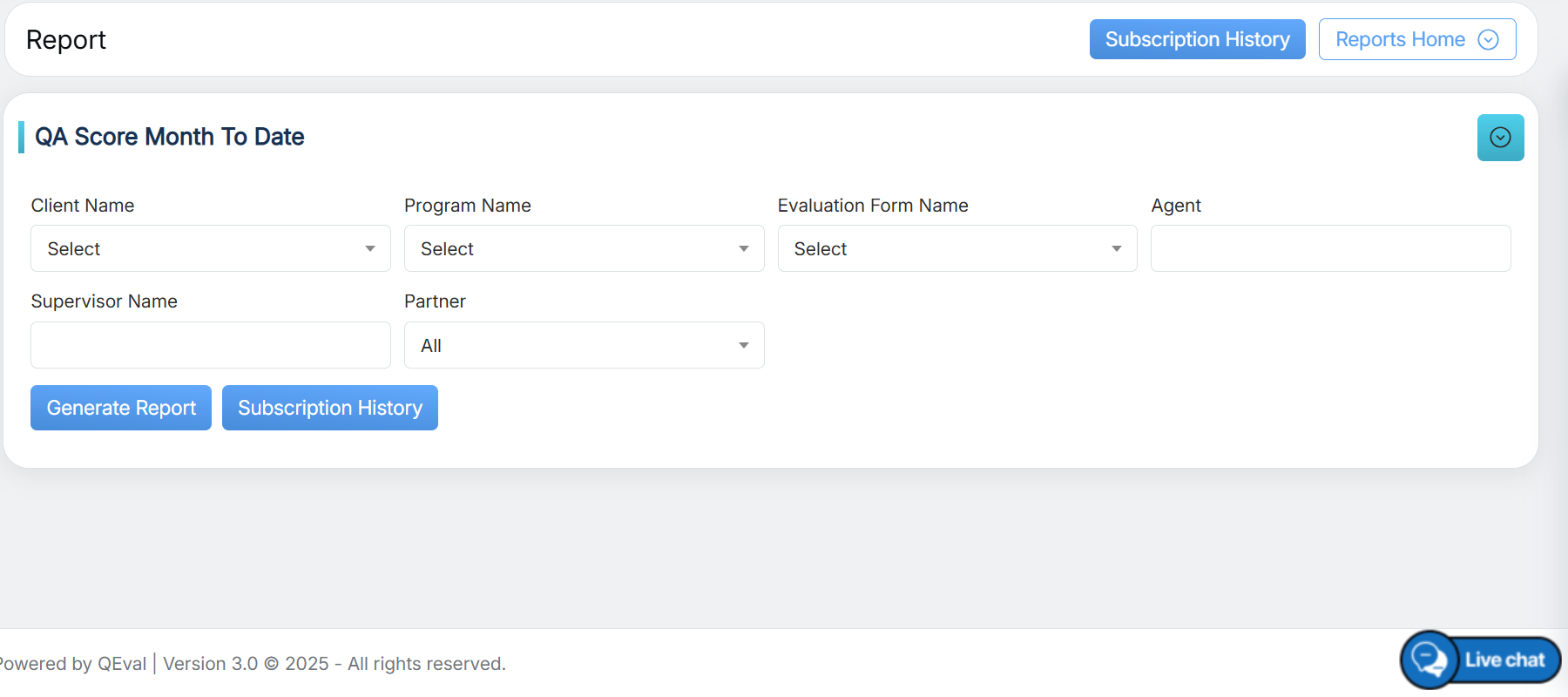Click the caret arrow in Evaluation Form Name select
The height and width of the screenshot is (697, 1568).
click(1116, 249)
